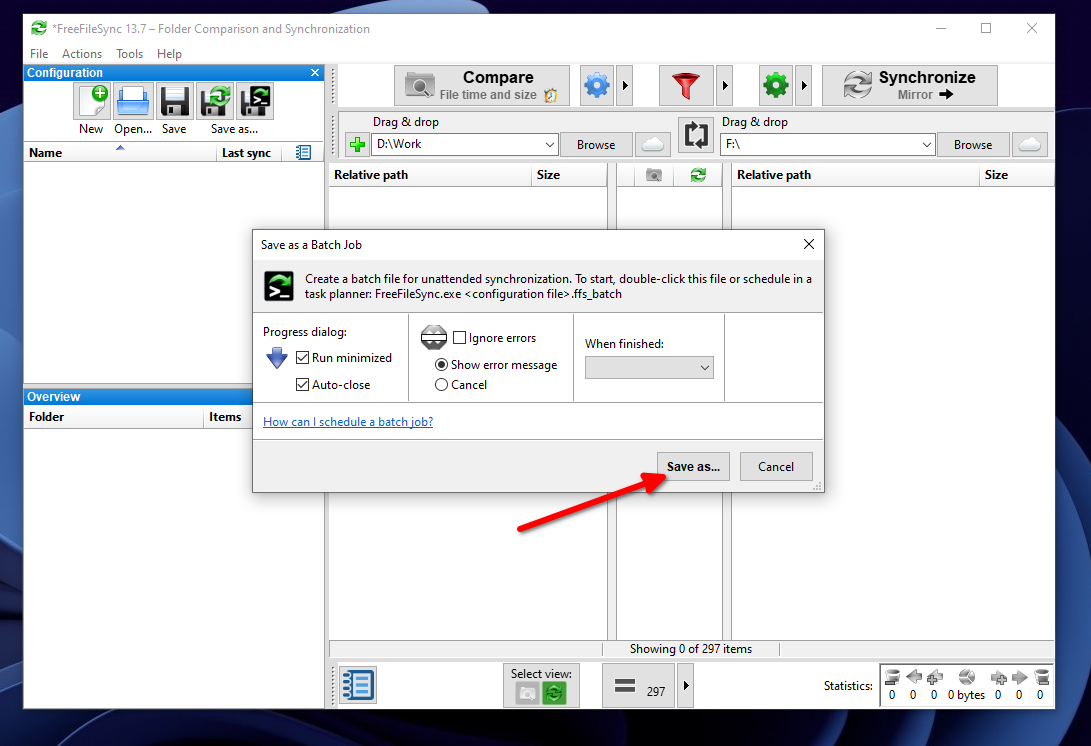The height and width of the screenshot is (746, 1091).
Task: Click the Synchronize Mirror button
Action: pos(909,86)
